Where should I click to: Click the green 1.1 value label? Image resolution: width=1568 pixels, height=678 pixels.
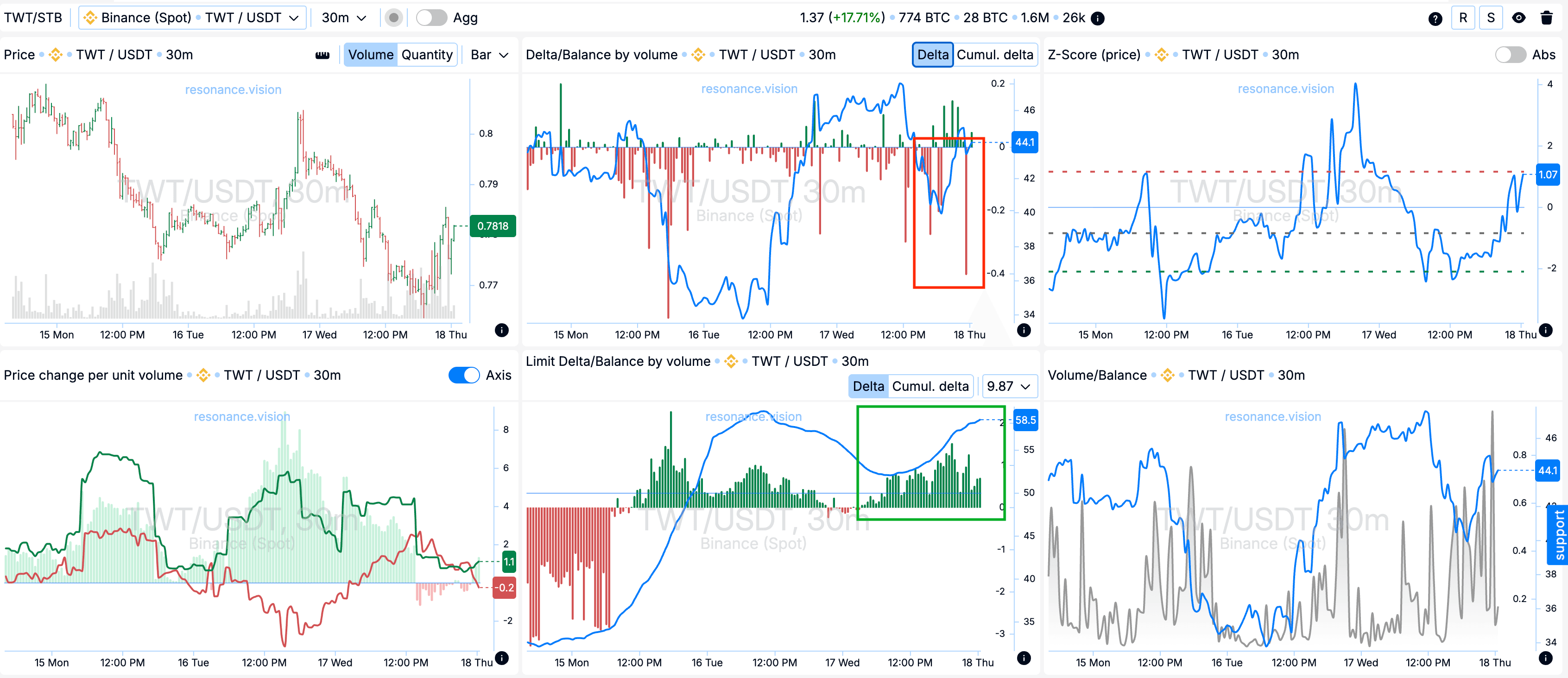508,561
